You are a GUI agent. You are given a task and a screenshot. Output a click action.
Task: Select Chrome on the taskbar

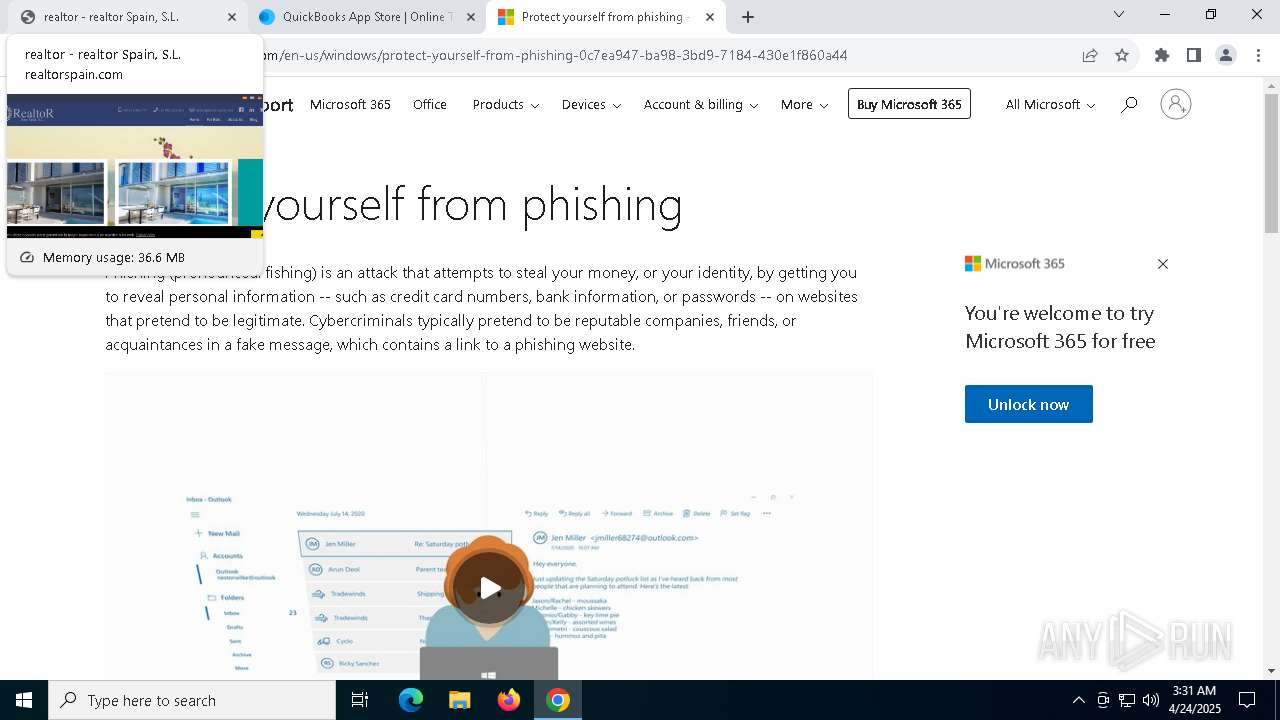pyautogui.click(x=558, y=700)
